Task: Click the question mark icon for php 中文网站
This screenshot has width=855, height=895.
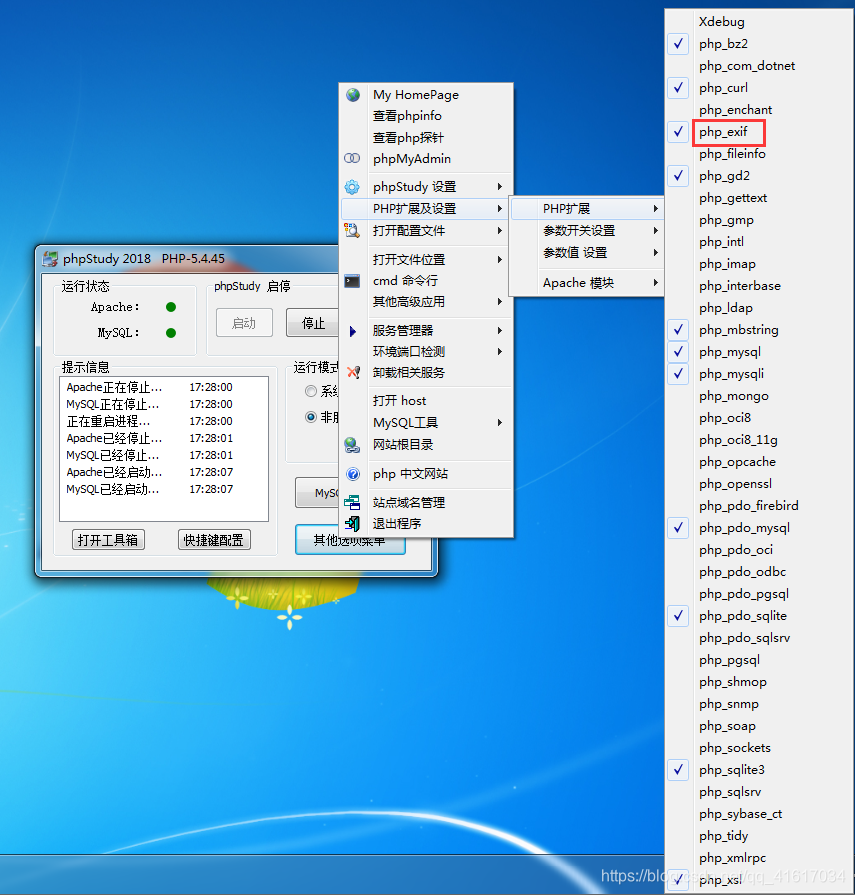Action: [353, 474]
